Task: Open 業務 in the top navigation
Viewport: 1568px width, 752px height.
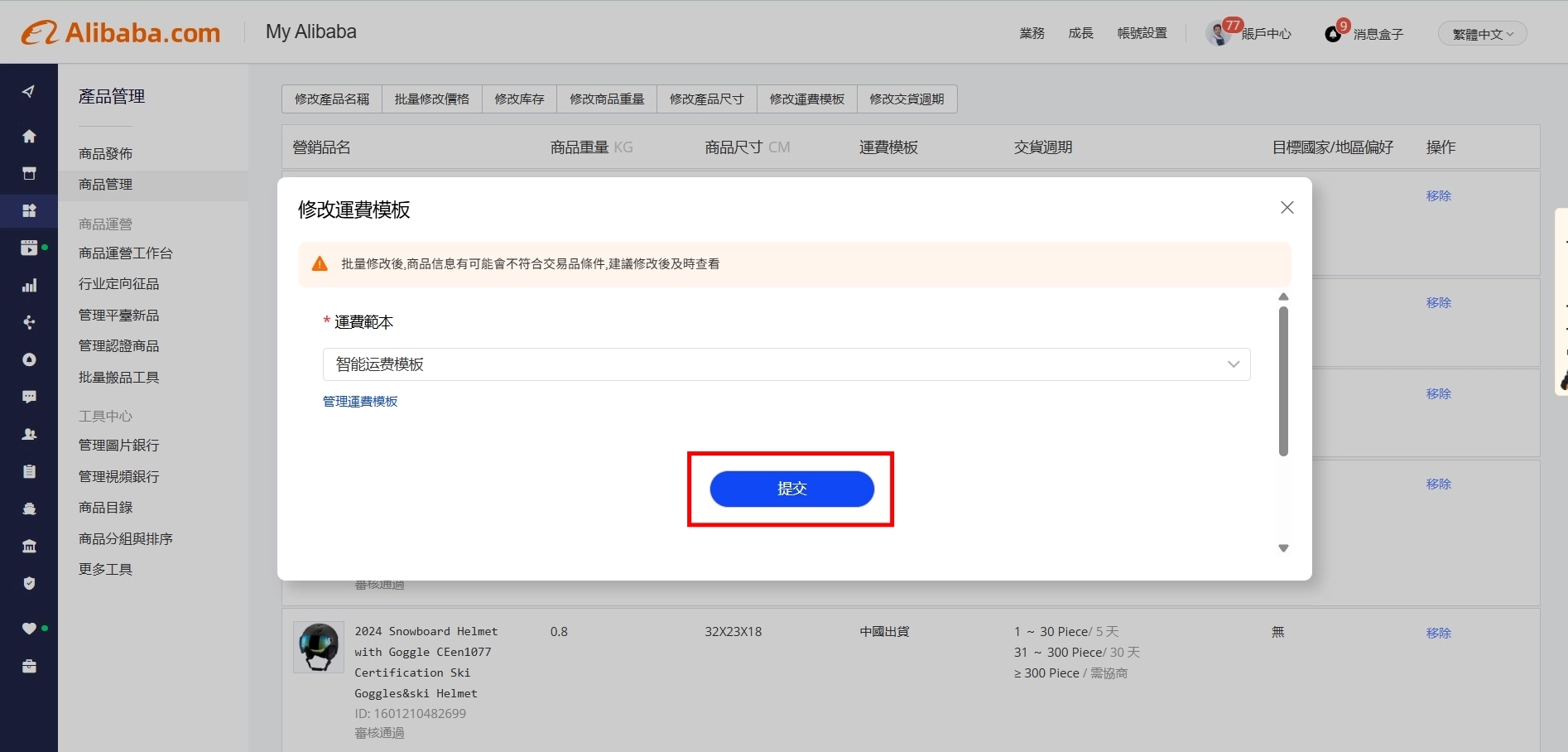Action: 1032,33
